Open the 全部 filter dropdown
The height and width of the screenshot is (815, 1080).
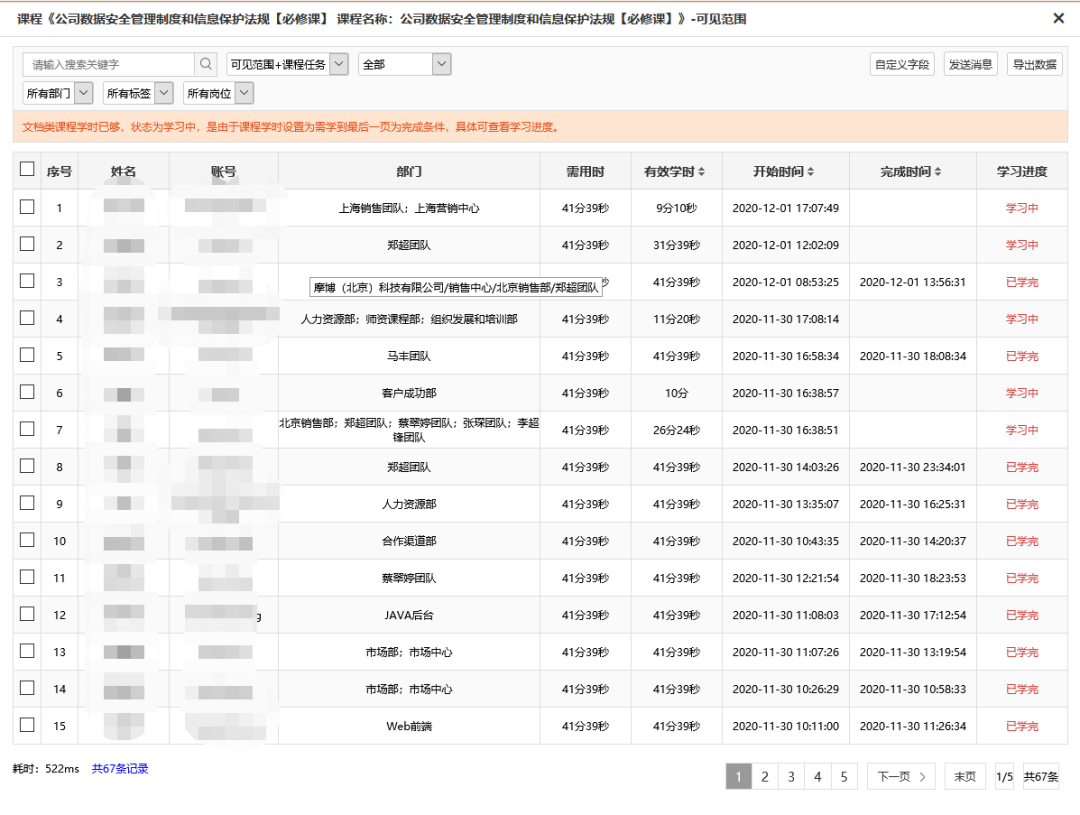coord(403,63)
